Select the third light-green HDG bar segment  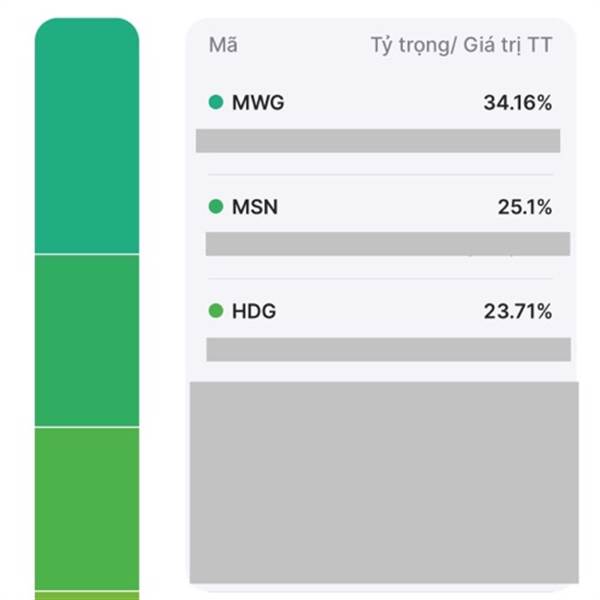pos(87,509)
